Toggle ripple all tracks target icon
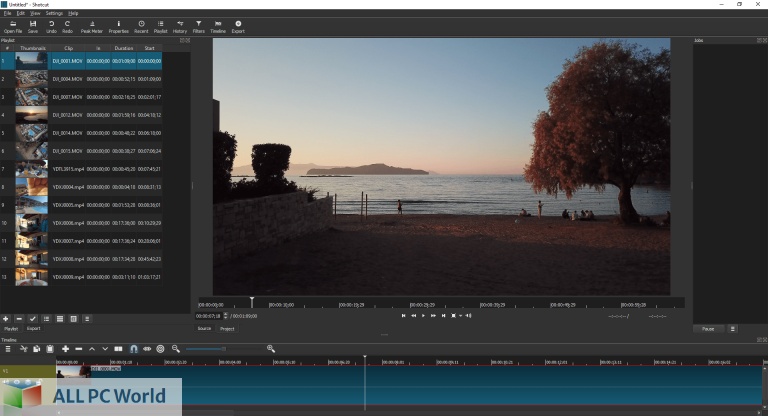This screenshot has height=416, width=768. (160, 349)
